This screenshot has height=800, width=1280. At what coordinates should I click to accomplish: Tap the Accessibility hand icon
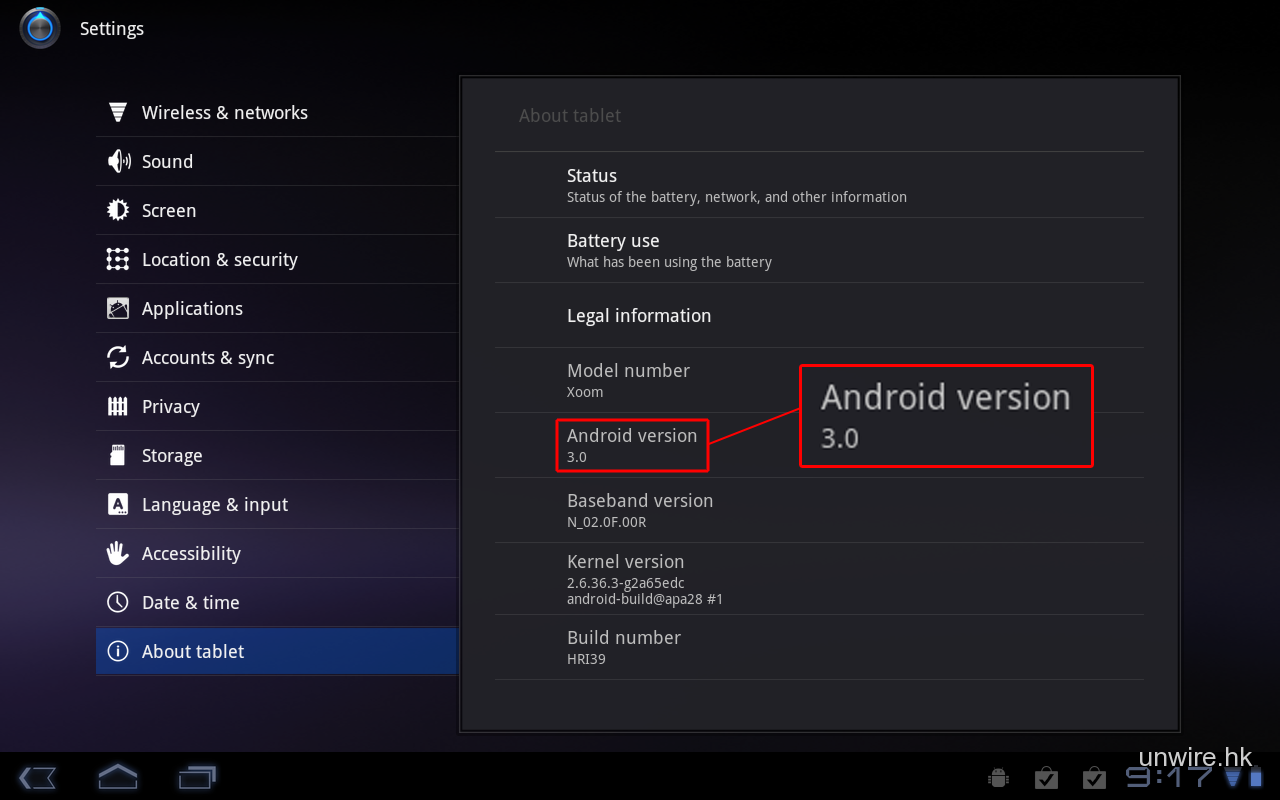coord(118,554)
